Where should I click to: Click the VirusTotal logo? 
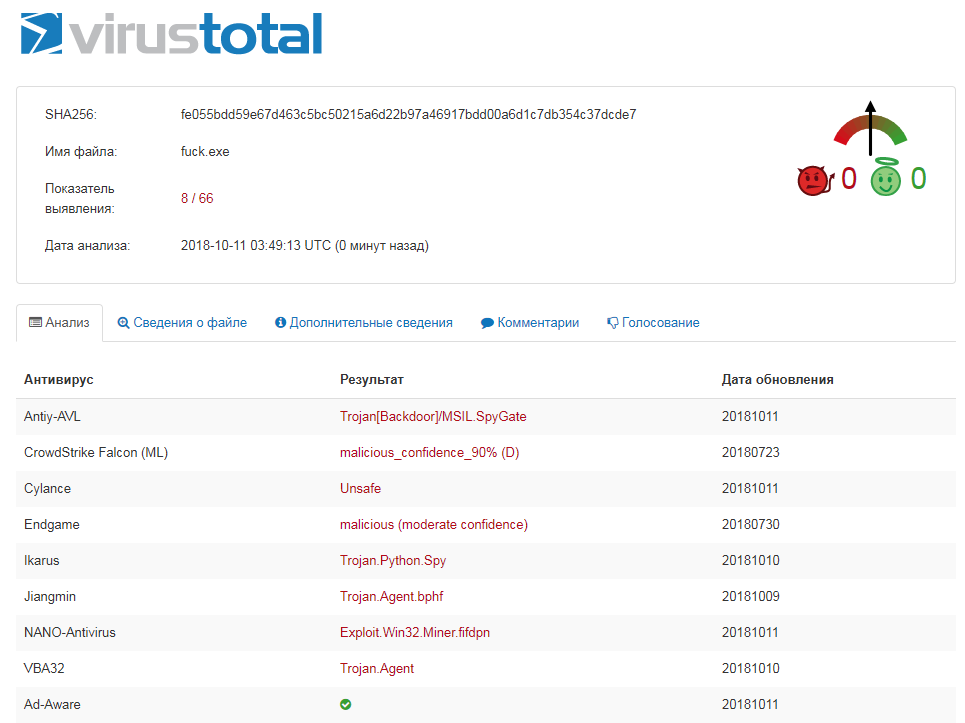click(172, 34)
